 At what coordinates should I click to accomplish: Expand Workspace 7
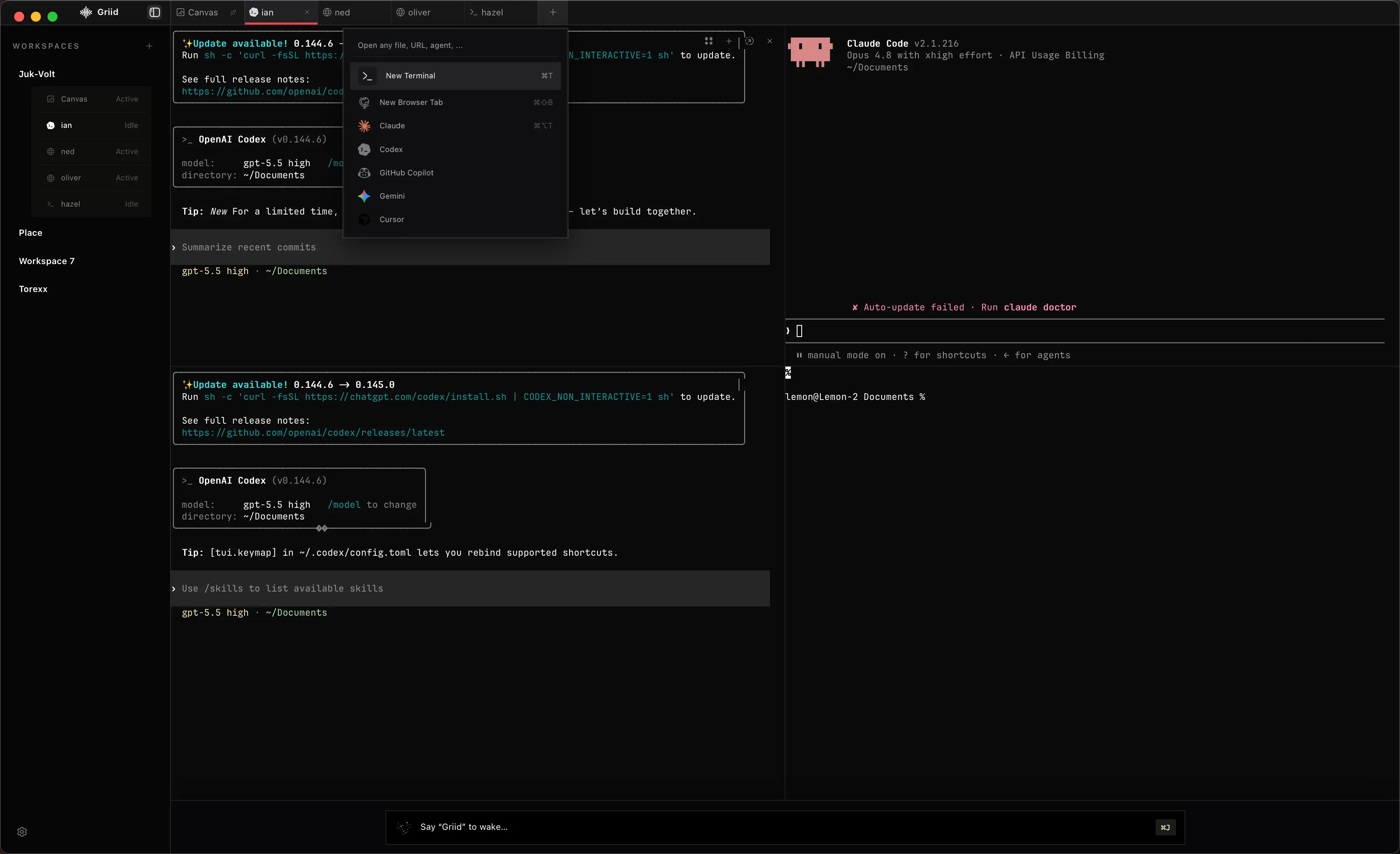coord(47,261)
